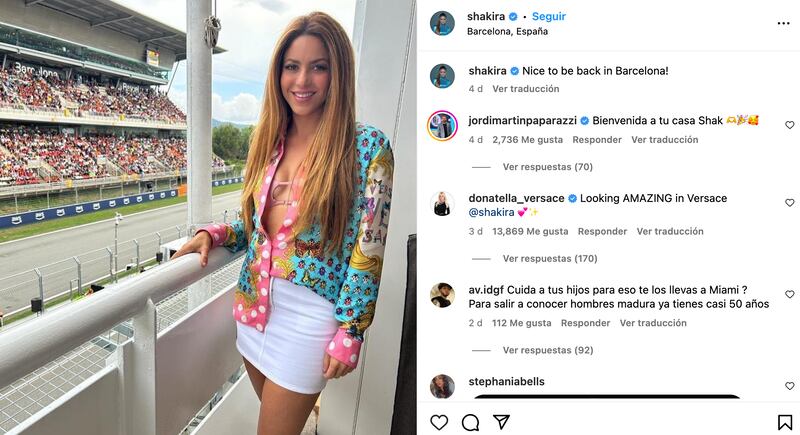The image size is (800, 435).
Task: Like the post with the heart icon
Action: [439, 422]
